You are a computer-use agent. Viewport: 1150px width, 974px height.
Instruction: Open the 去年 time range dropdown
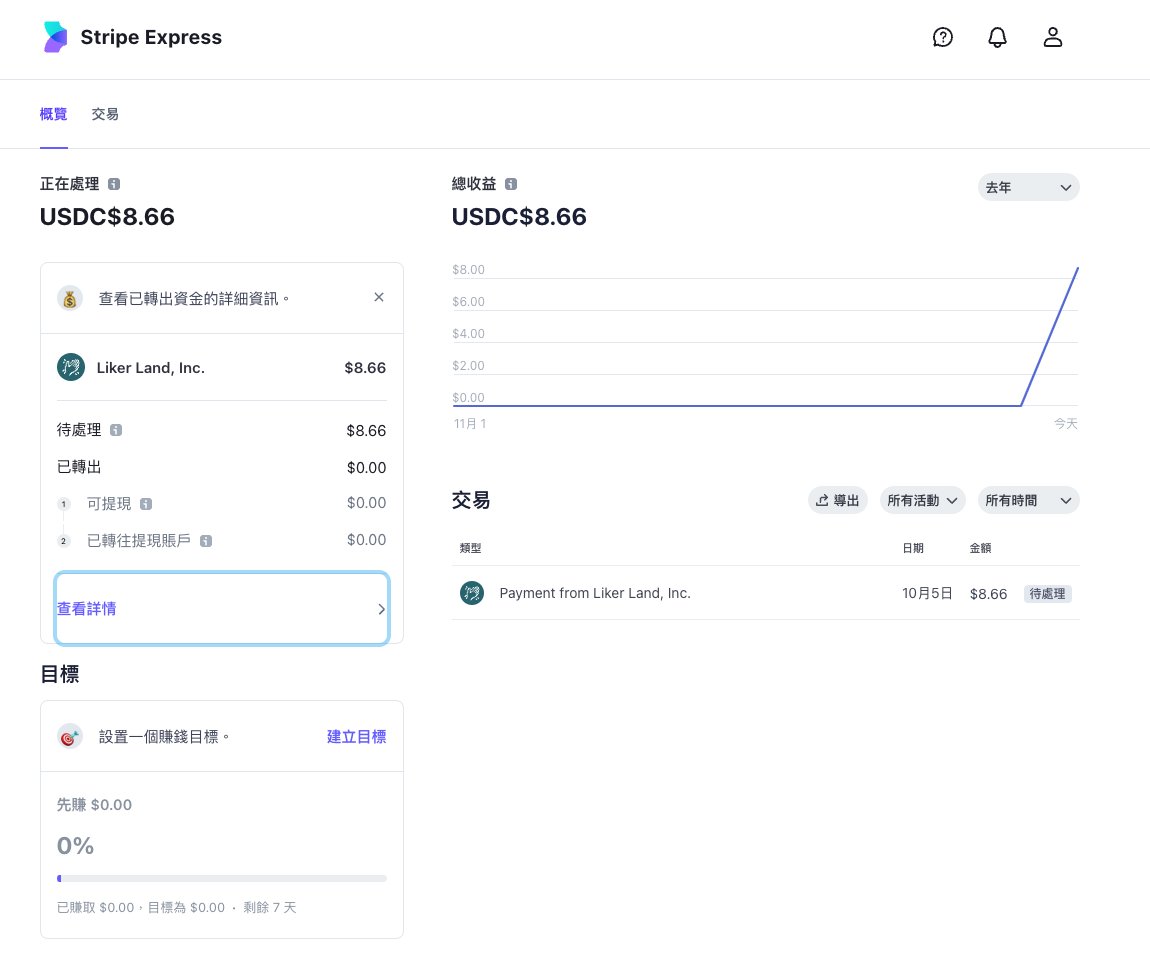[1028, 187]
